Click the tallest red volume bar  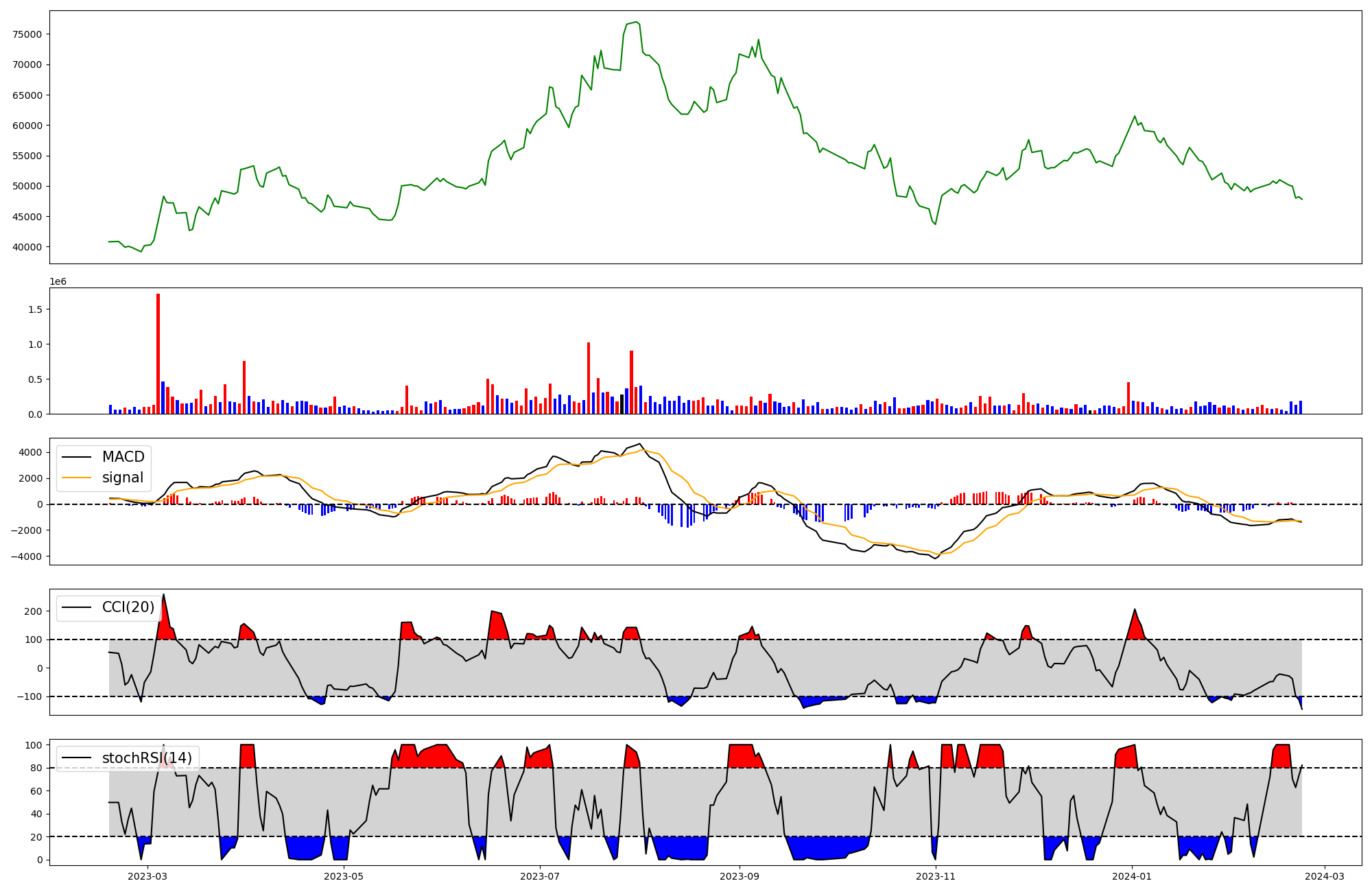coord(158,353)
